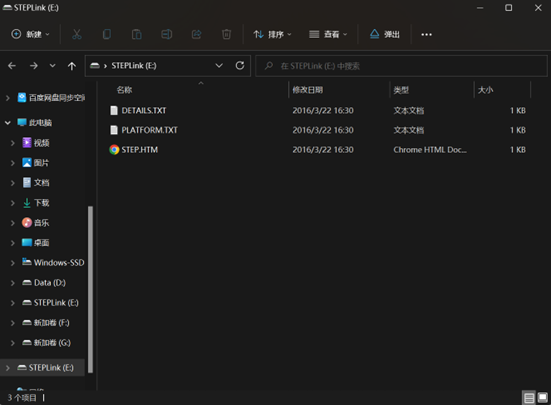
Task: Click the search STEPLink (E:) field
Action: click(x=401, y=66)
